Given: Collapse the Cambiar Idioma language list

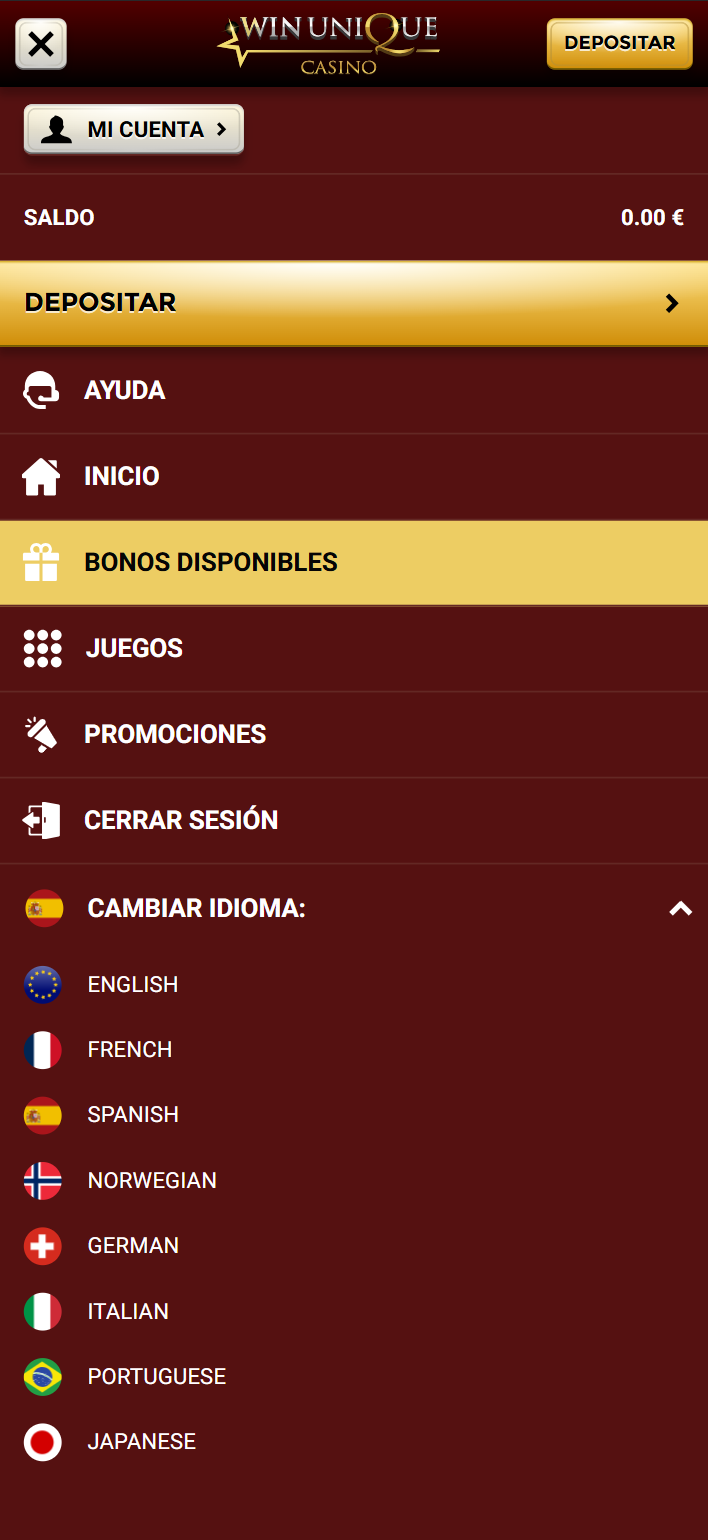Looking at the screenshot, I should tap(680, 909).
